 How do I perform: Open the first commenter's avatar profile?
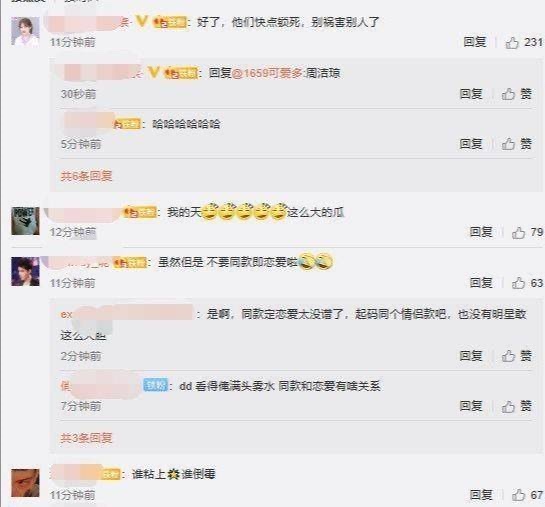[25, 31]
